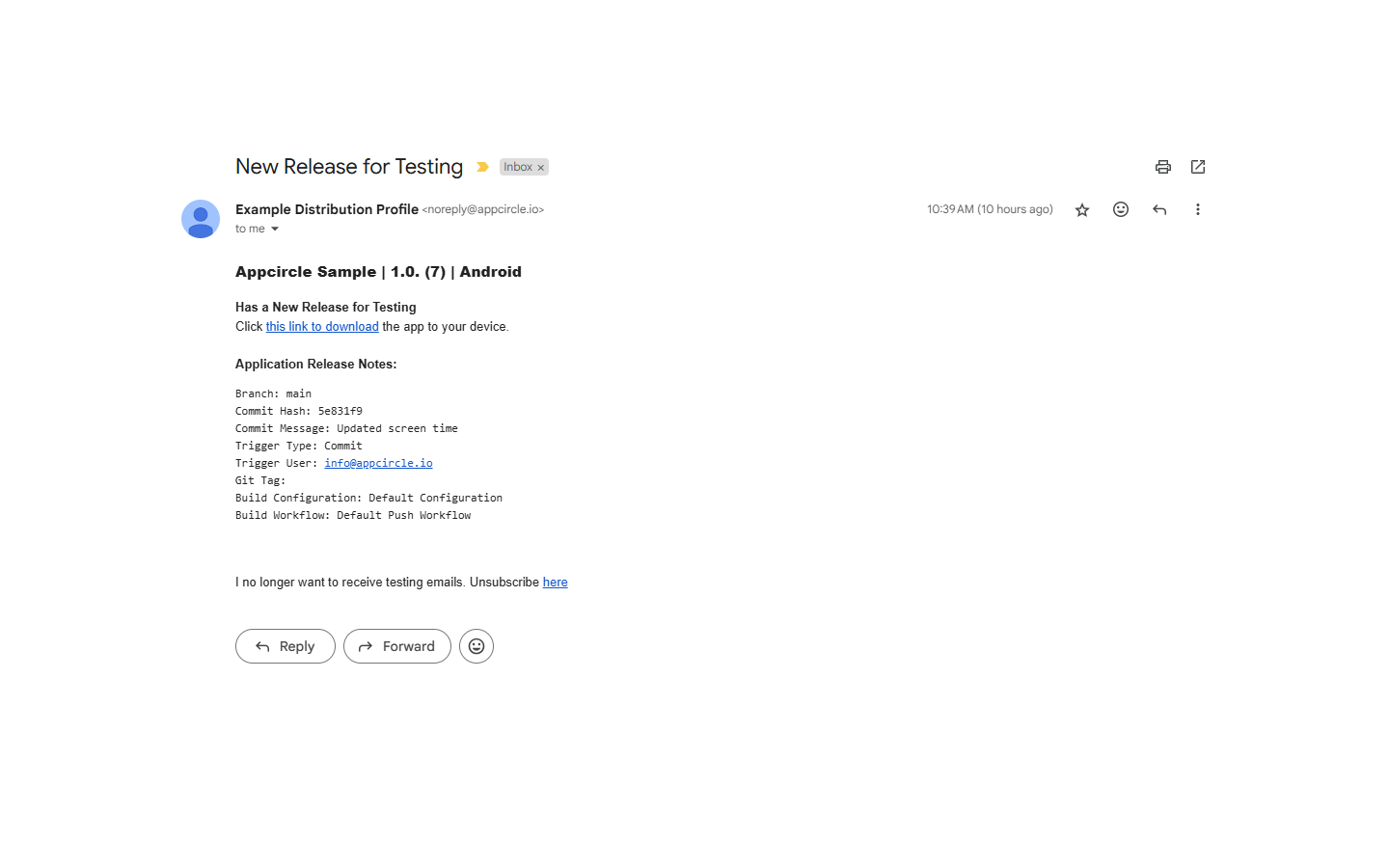Unsubscribe via the "here" link
This screenshot has width=1389, height=868.
point(555,583)
